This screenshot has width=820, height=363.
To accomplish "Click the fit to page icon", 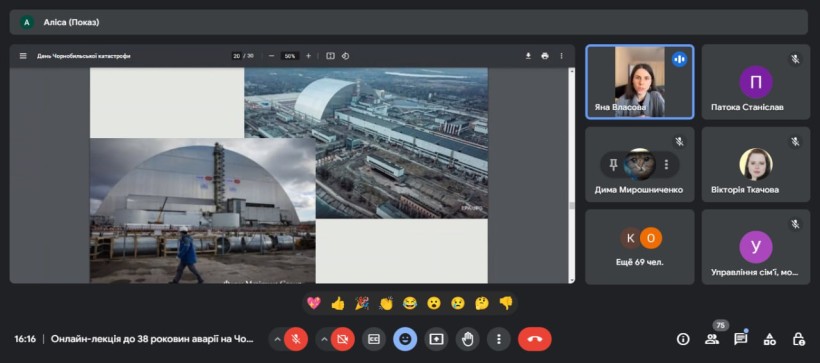I will pos(331,56).
